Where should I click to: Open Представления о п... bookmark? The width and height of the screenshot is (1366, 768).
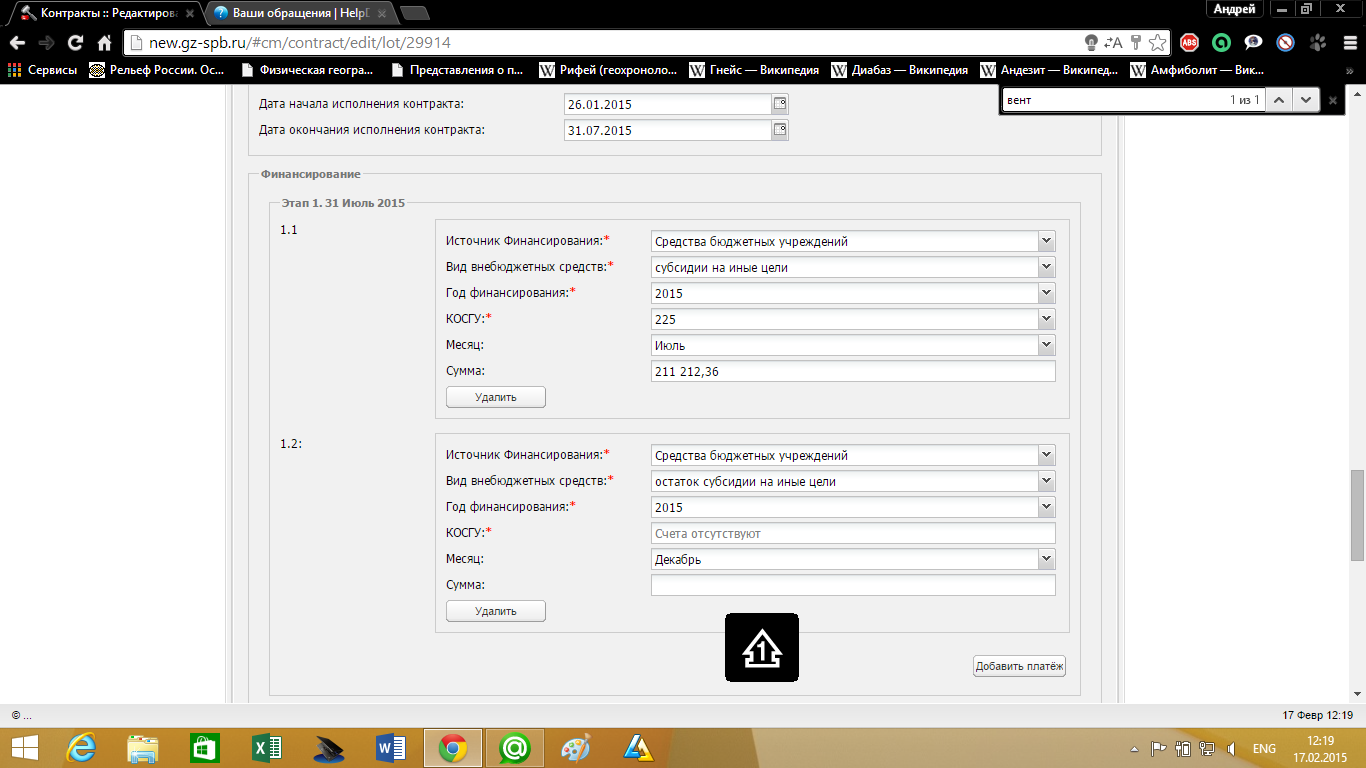point(457,70)
